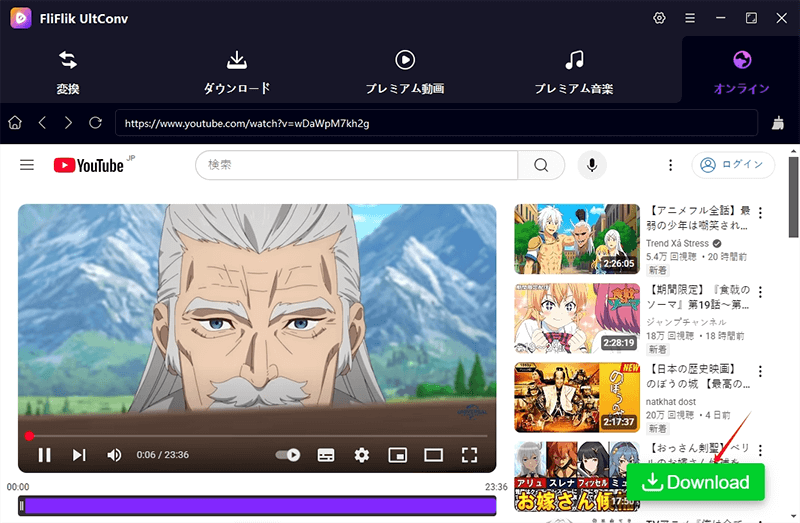Click the page vertical scrollbar
Viewport: 800px width, 523px height.
click(x=793, y=197)
